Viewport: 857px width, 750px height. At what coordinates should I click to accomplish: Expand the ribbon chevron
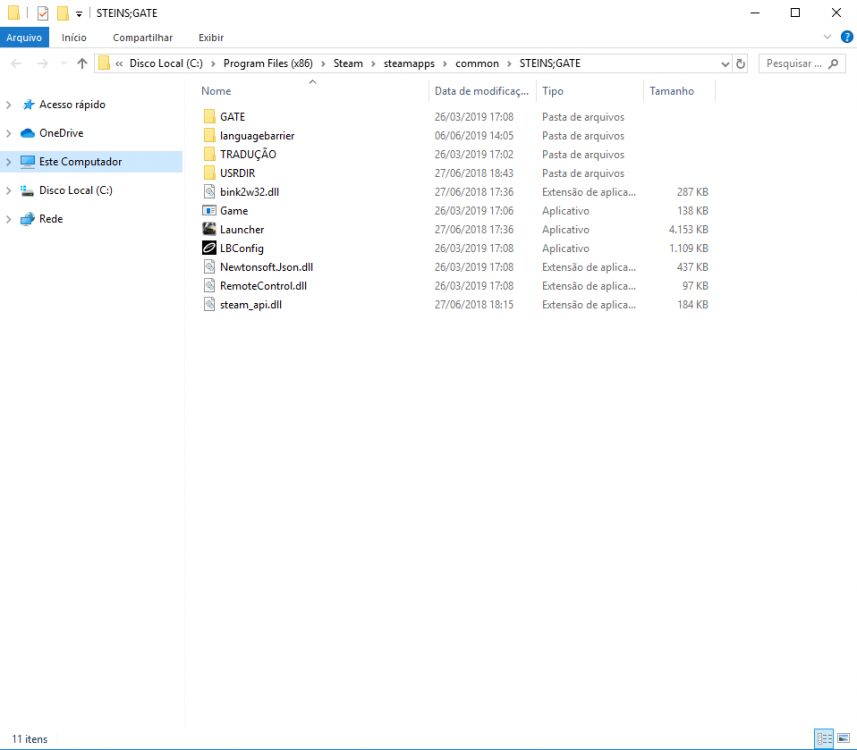pyautogui.click(x=827, y=37)
